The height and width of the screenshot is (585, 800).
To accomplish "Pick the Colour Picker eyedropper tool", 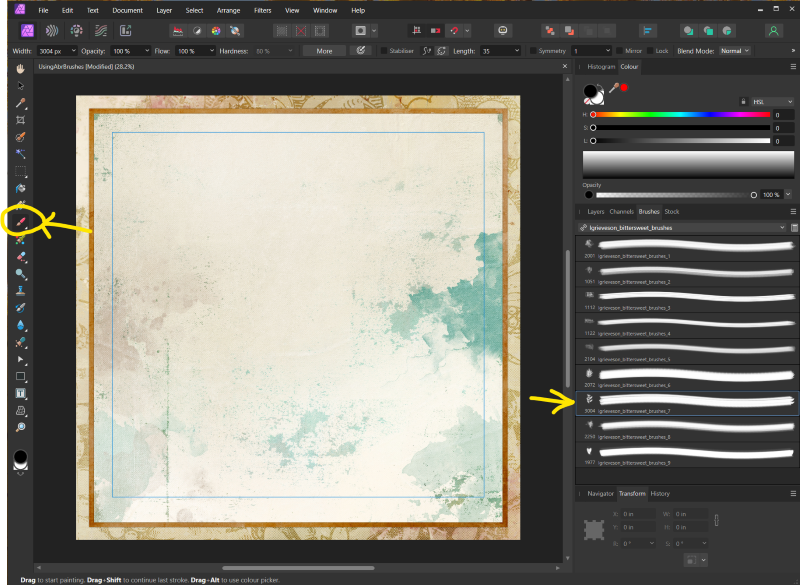I will pos(20,103).
